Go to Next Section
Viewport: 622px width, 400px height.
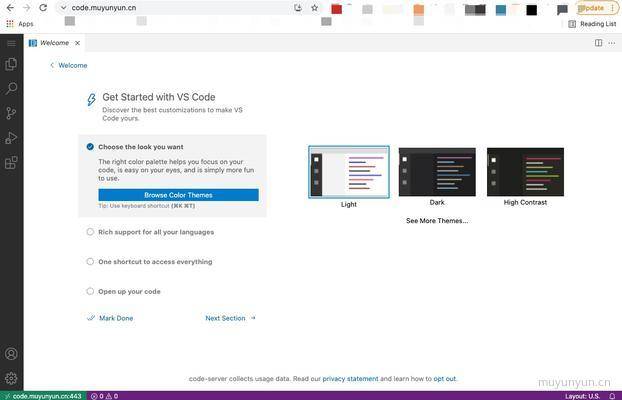click(230, 318)
